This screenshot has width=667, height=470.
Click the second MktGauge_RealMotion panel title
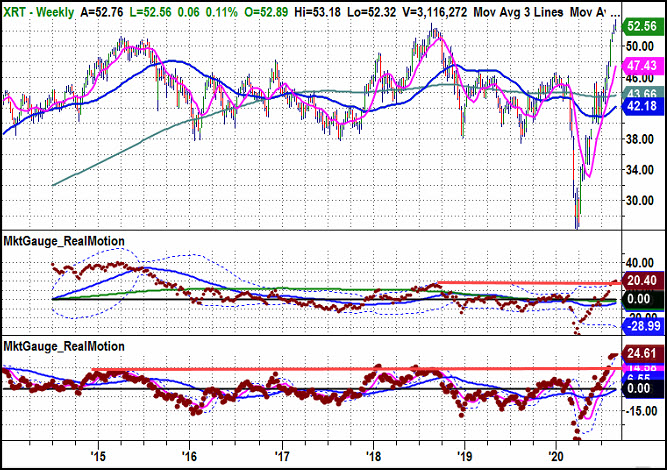tap(64, 346)
